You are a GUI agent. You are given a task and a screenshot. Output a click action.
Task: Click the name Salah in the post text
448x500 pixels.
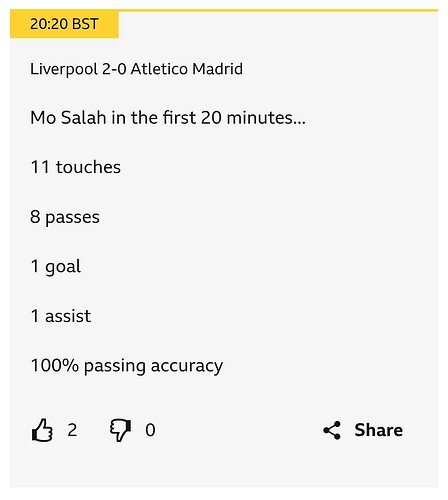point(84,118)
